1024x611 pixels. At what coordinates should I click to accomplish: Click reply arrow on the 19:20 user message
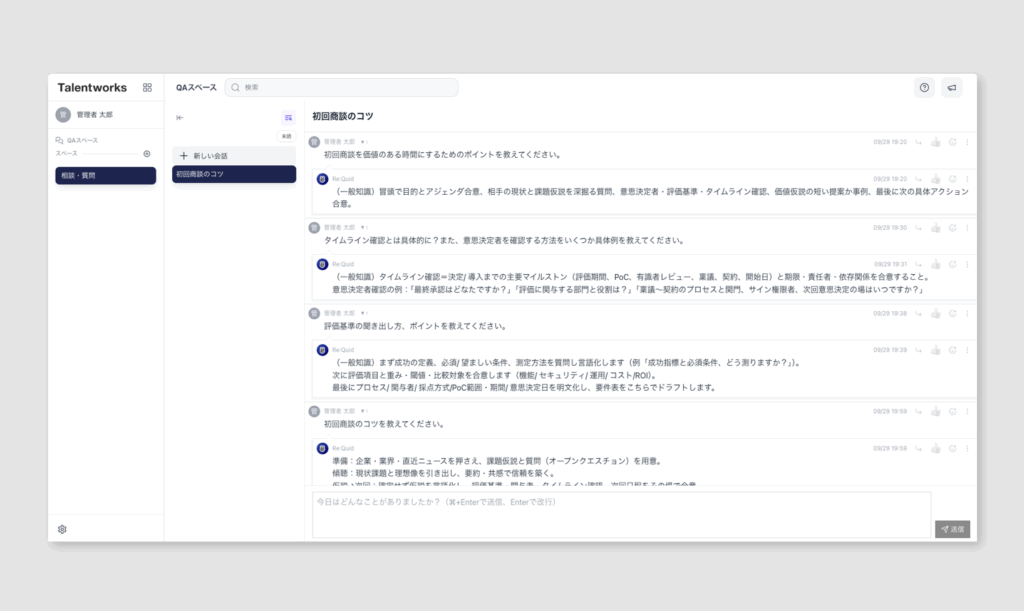click(919, 142)
